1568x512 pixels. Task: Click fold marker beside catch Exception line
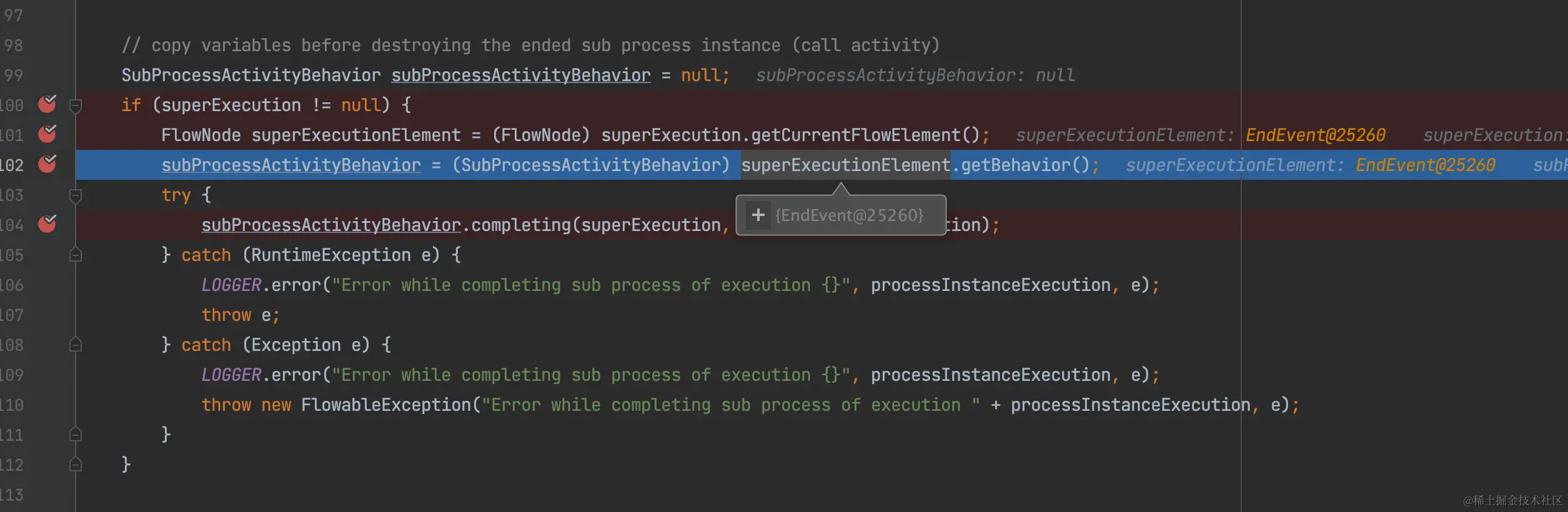point(76,345)
